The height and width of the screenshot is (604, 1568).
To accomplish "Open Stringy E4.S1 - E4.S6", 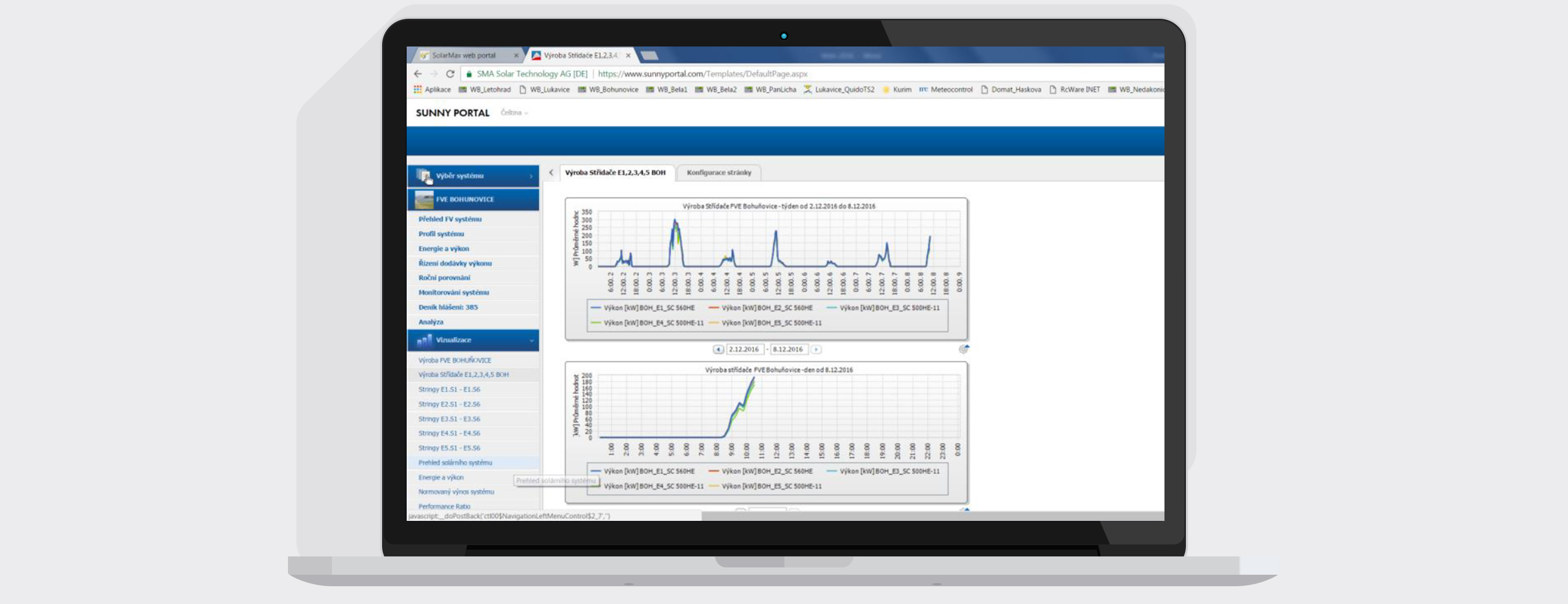I will (449, 433).
